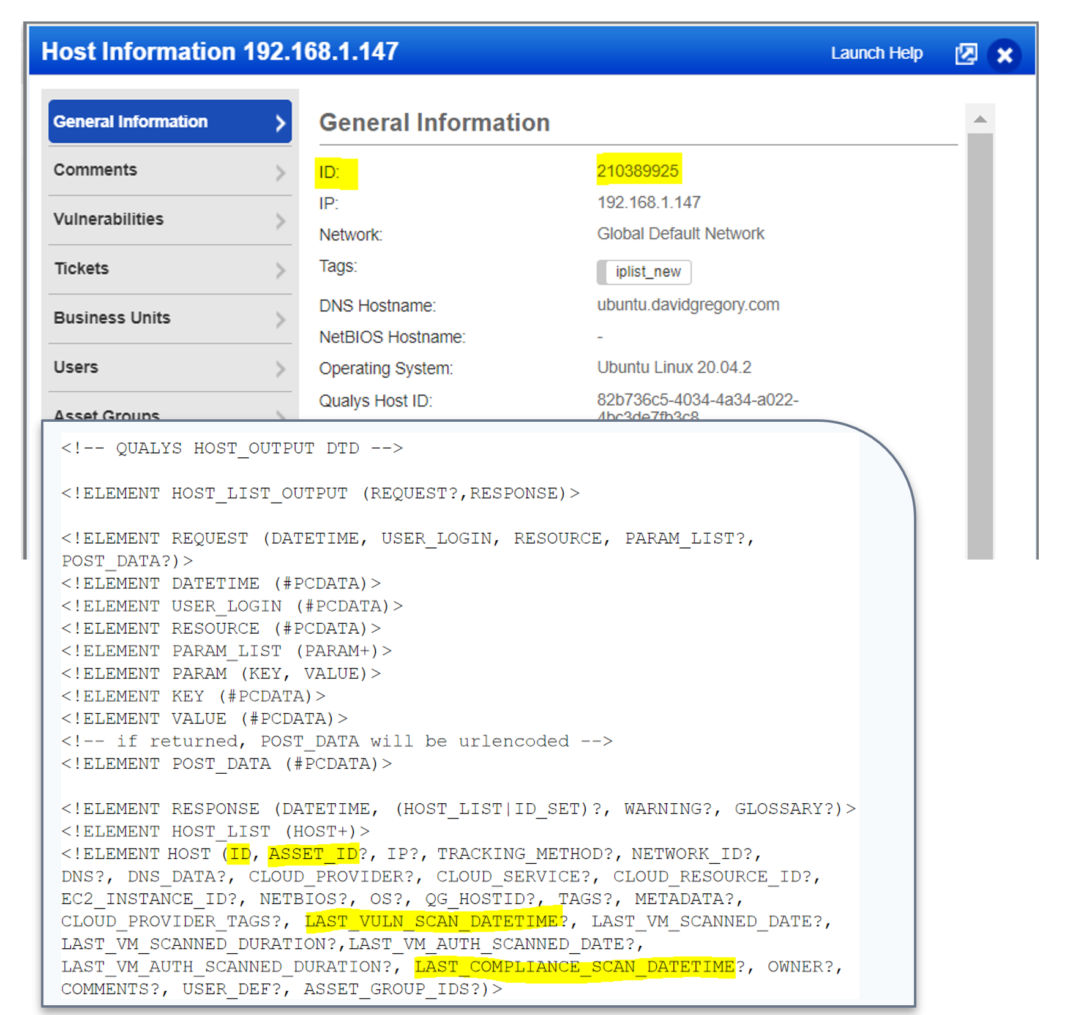Click the scrollbar up arrow

(x=980, y=119)
